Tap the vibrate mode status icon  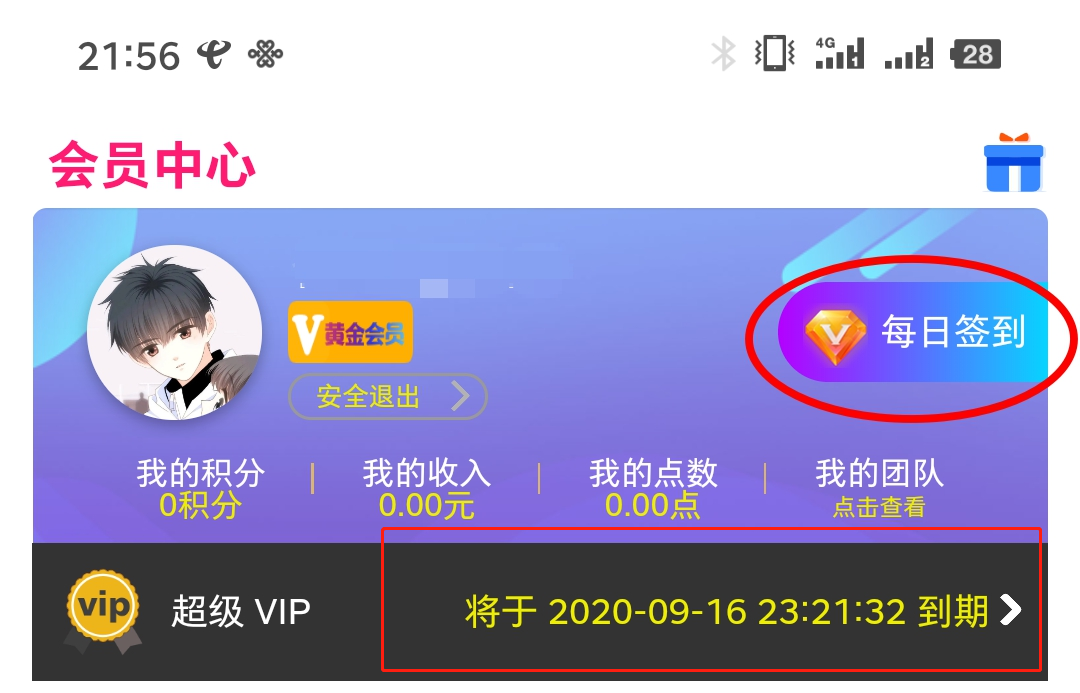pos(775,53)
